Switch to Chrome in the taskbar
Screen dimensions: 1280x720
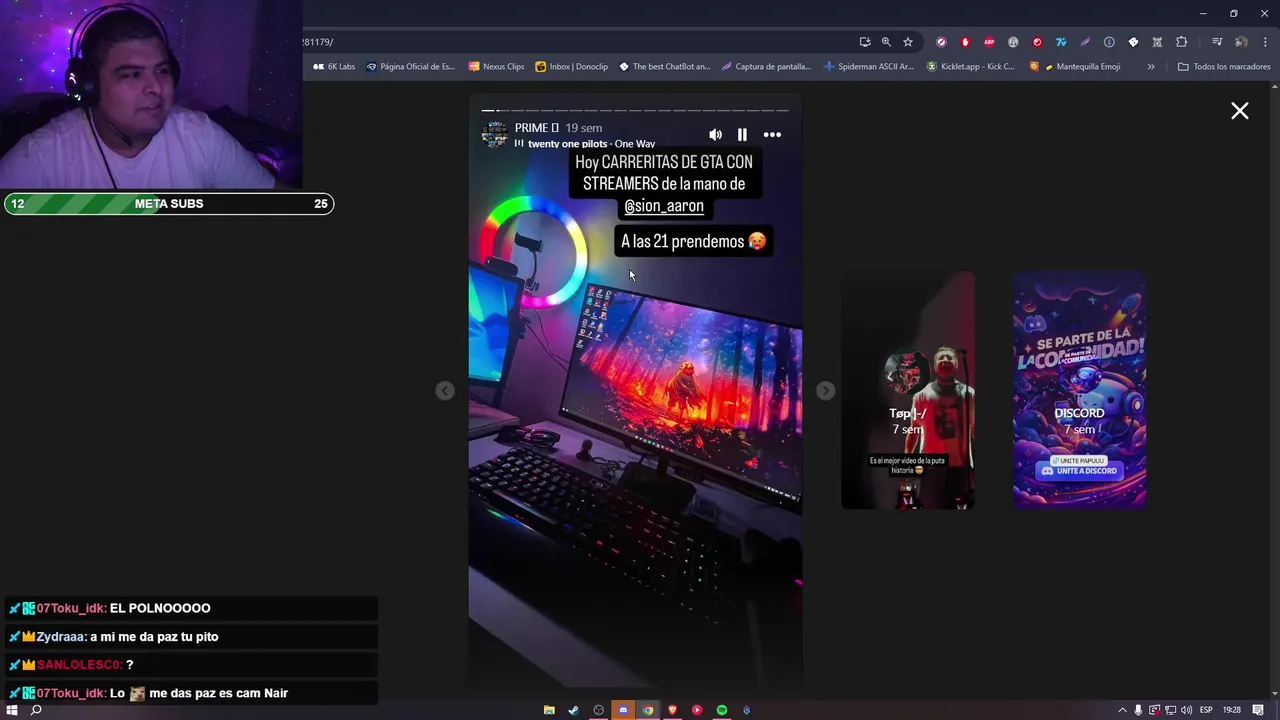(648, 710)
